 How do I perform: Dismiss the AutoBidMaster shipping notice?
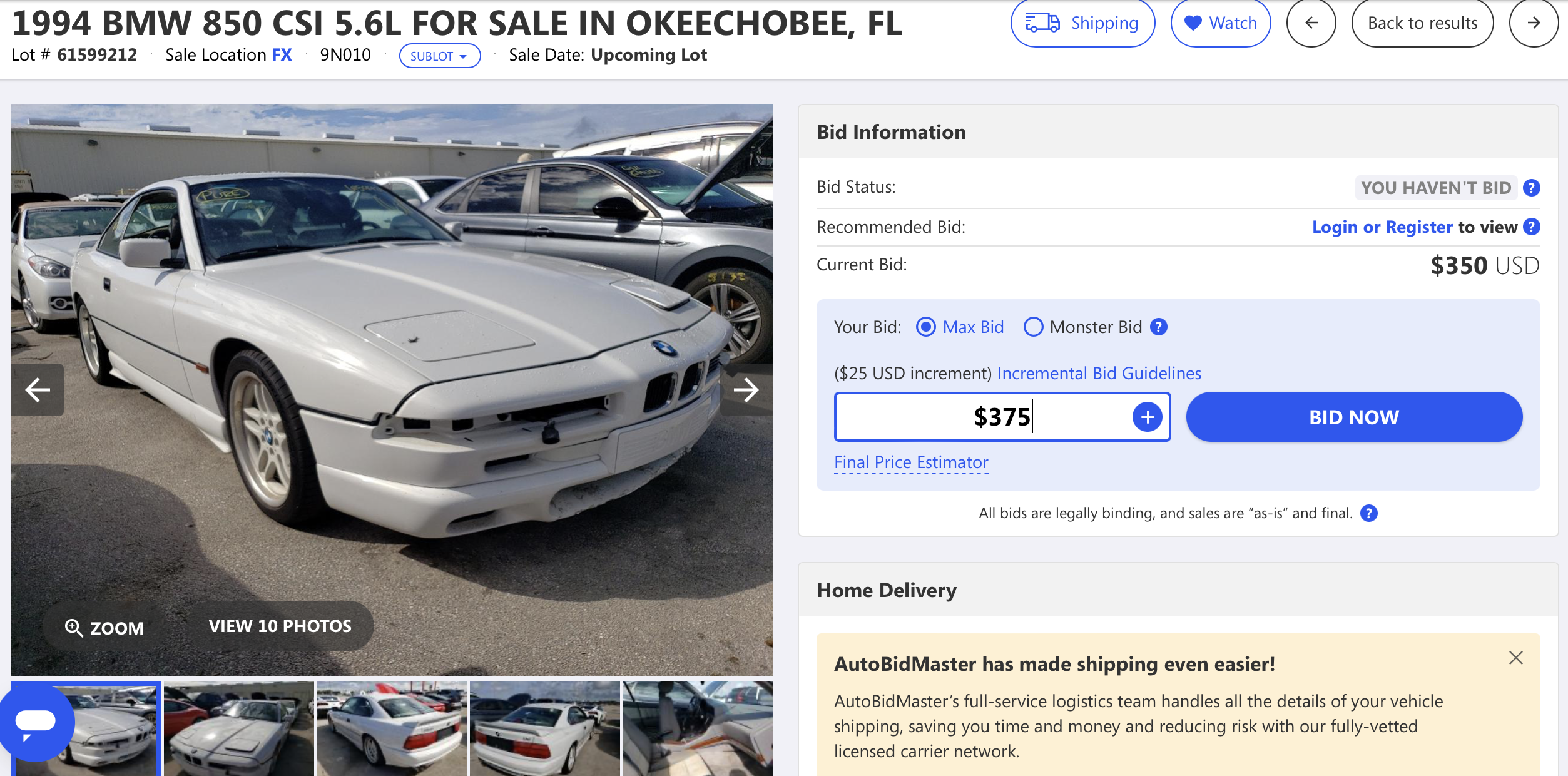[x=1515, y=658]
